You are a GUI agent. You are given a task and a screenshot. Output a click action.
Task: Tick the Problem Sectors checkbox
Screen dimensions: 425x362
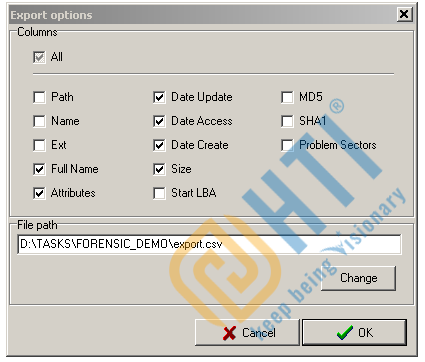(287, 145)
